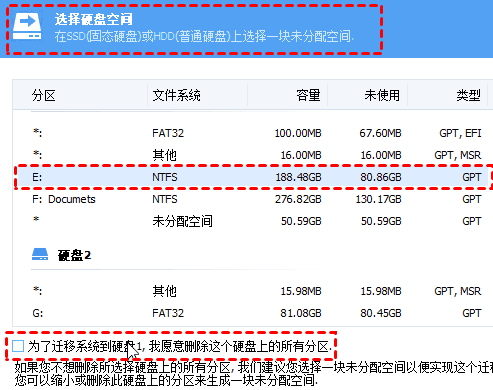This screenshot has height=390, width=493.
Task: Click the 67.60MB unused cell
Action: pos(380,133)
